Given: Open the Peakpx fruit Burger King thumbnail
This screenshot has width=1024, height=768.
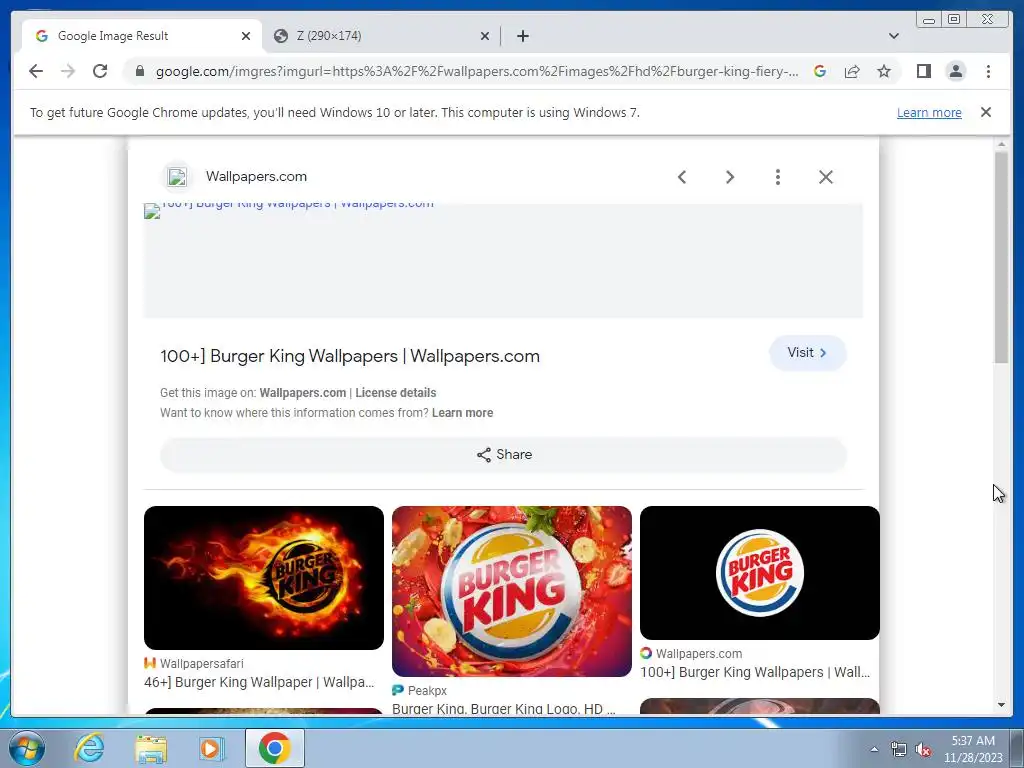Looking at the screenshot, I should coord(512,591).
